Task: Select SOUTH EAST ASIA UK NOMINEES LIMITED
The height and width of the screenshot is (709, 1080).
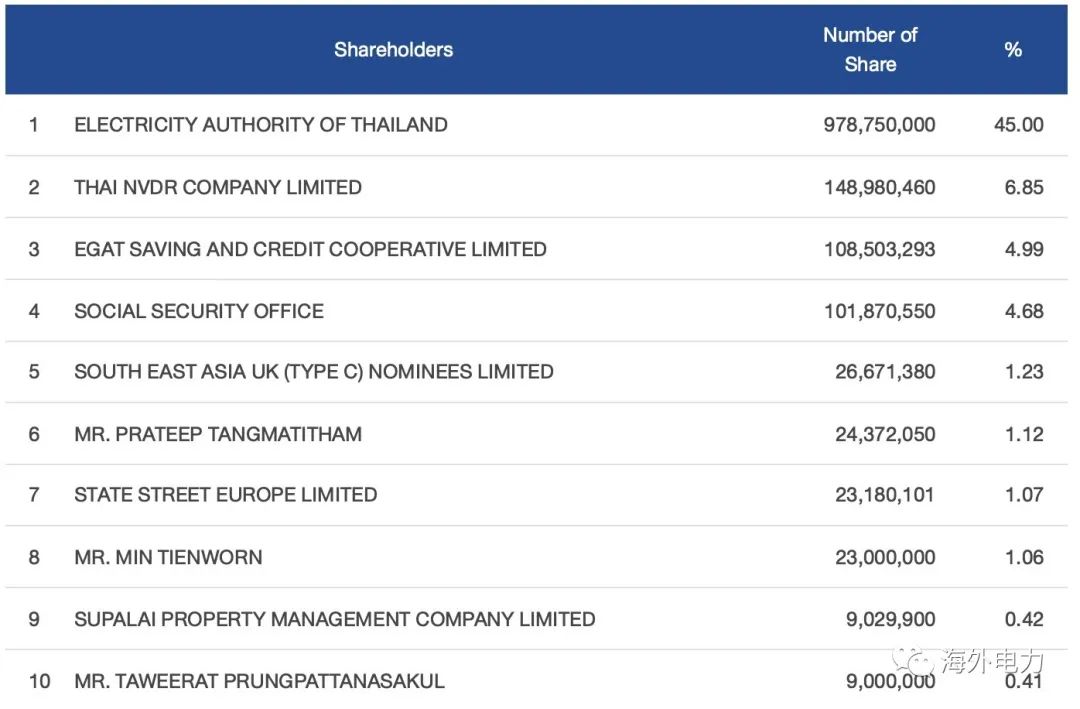Action: 313,372
